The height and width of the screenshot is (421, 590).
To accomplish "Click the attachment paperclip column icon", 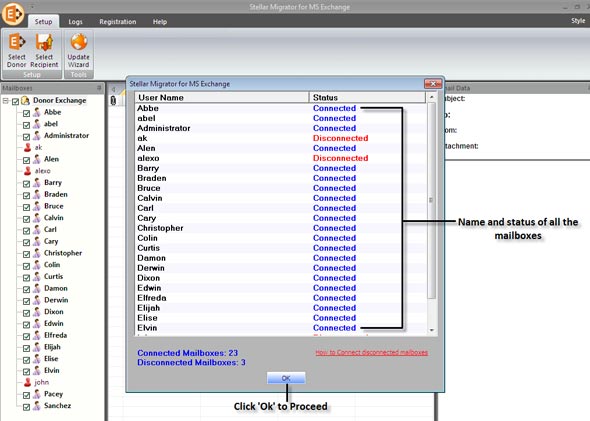I will (x=113, y=100).
